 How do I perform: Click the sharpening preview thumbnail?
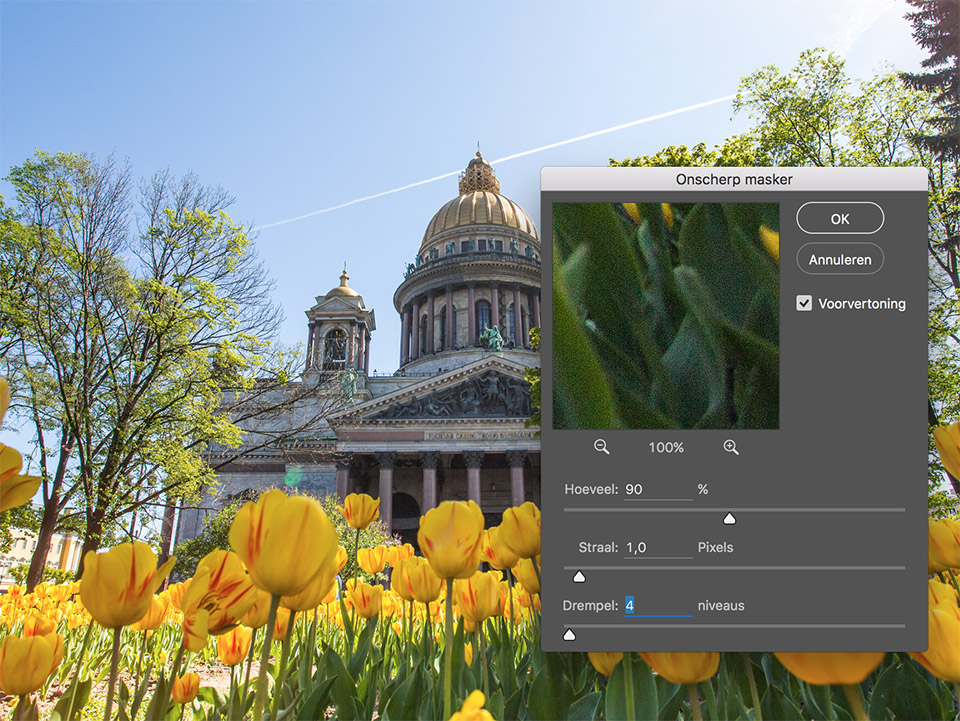(666, 316)
